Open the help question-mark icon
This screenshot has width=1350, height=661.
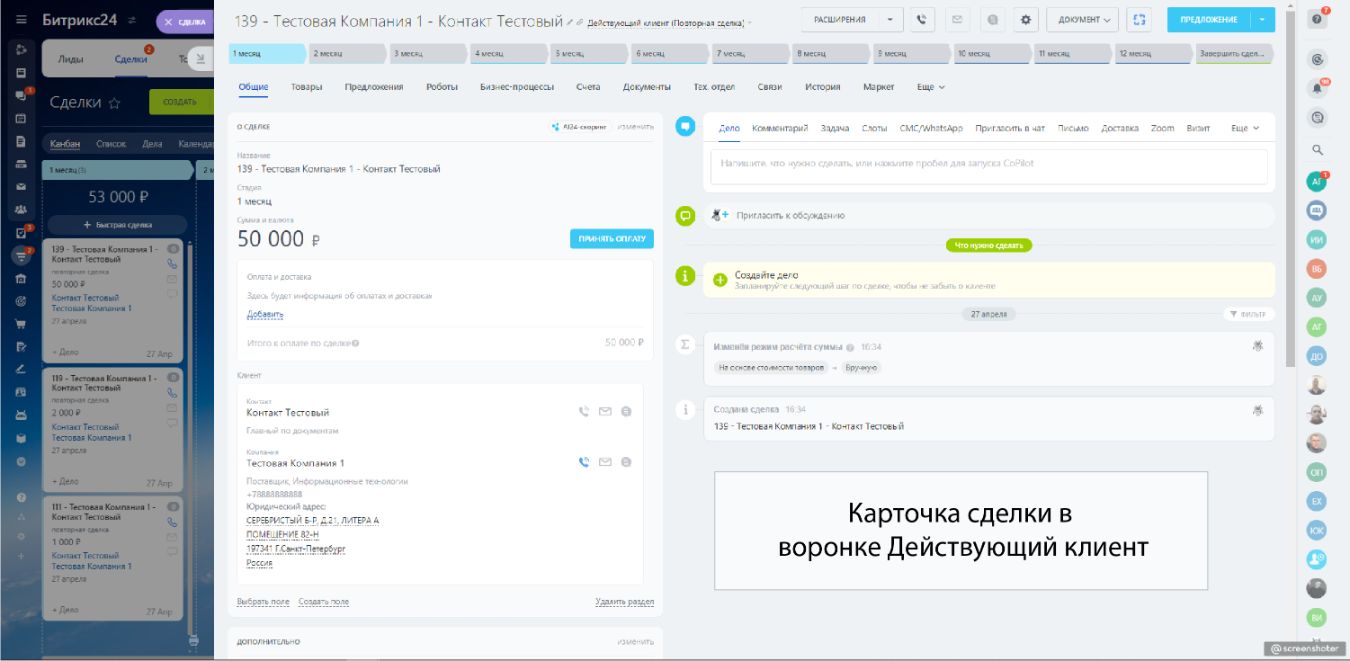coord(1318,19)
